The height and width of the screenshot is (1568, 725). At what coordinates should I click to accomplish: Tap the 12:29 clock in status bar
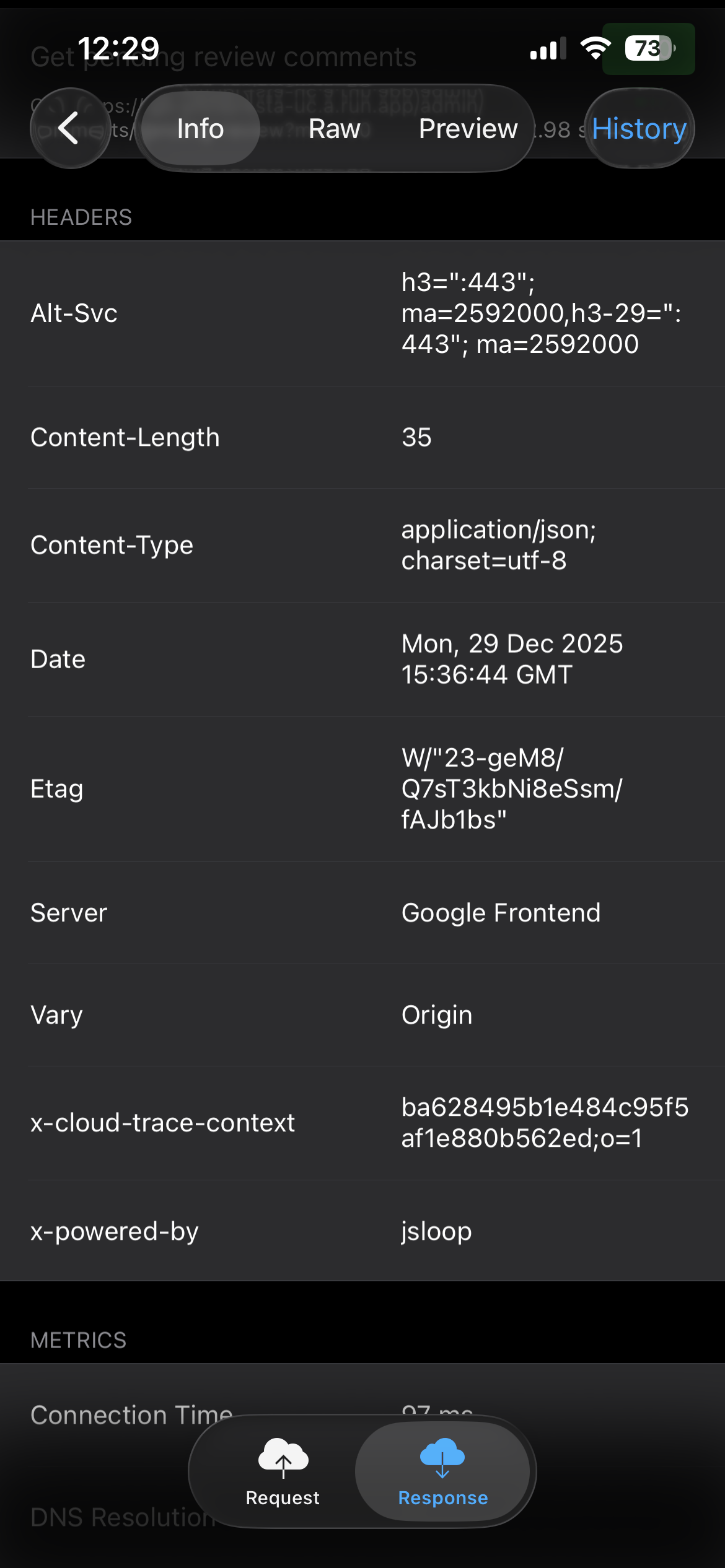(118, 48)
